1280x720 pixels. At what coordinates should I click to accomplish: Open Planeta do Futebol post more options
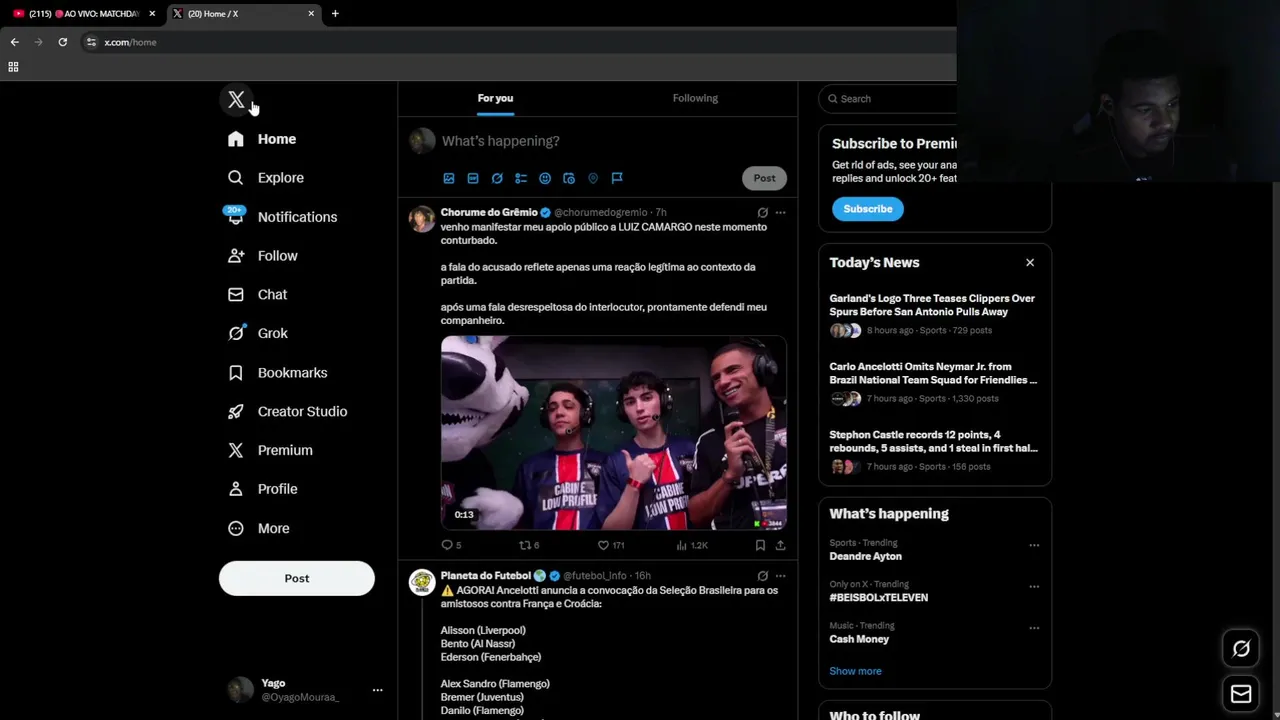pyautogui.click(x=781, y=576)
